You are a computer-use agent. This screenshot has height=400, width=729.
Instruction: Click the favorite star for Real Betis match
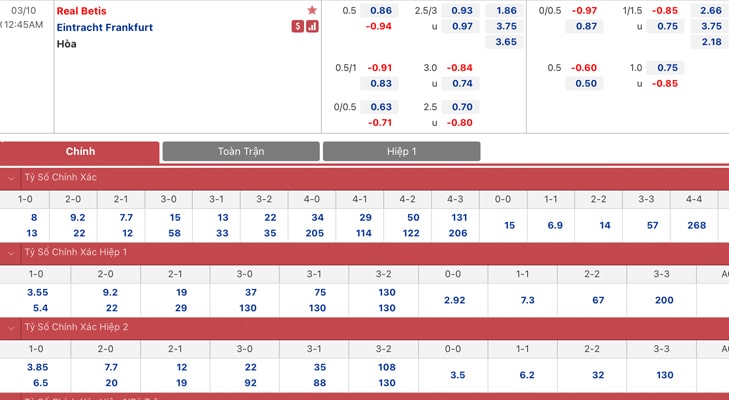tap(312, 10)
